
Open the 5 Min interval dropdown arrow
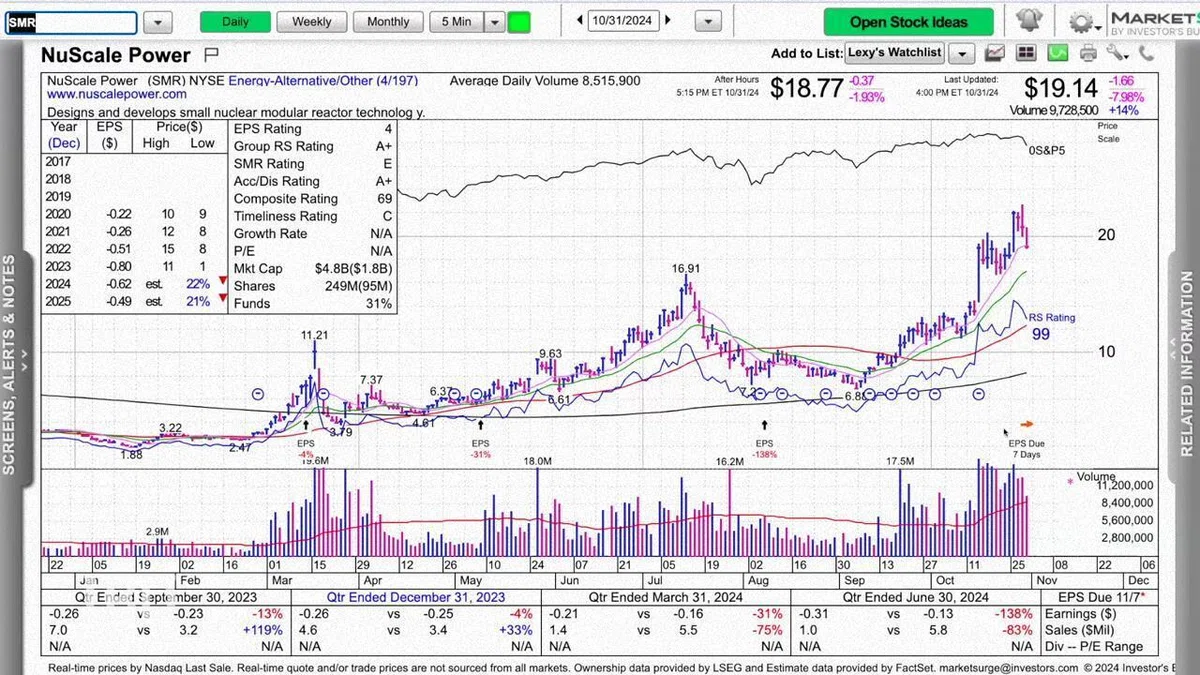click(494, 21)
